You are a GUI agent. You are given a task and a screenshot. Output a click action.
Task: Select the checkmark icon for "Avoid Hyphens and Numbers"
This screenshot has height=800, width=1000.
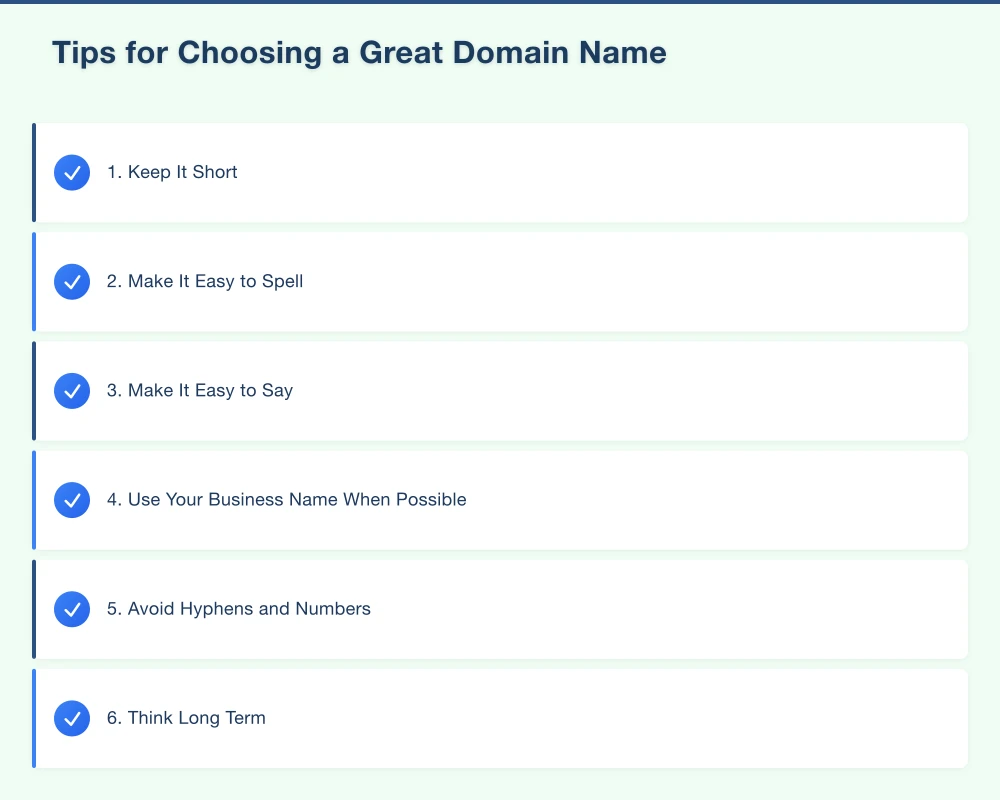[72, 609]
